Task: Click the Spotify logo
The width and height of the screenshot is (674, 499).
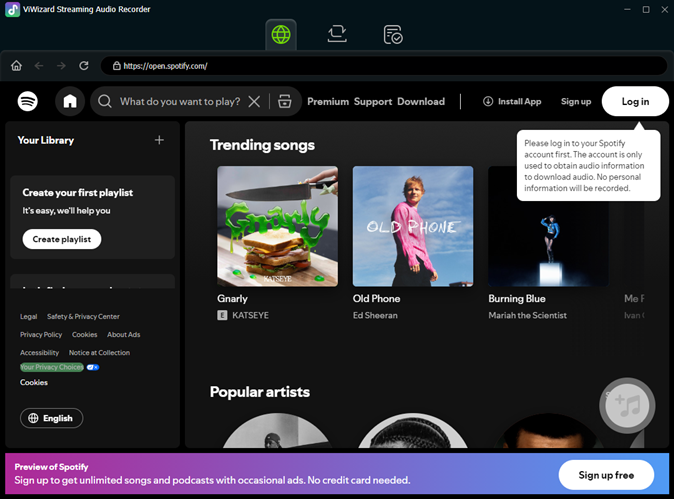Action: pyautogui.click(x=28, y=101)
